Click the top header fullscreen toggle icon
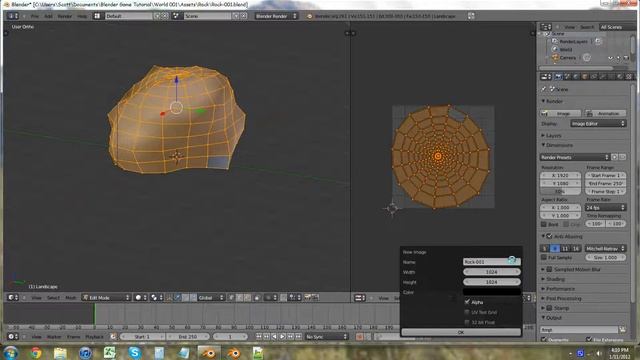The height and width of the screenshot is (360, 640). tap(471, 16)
